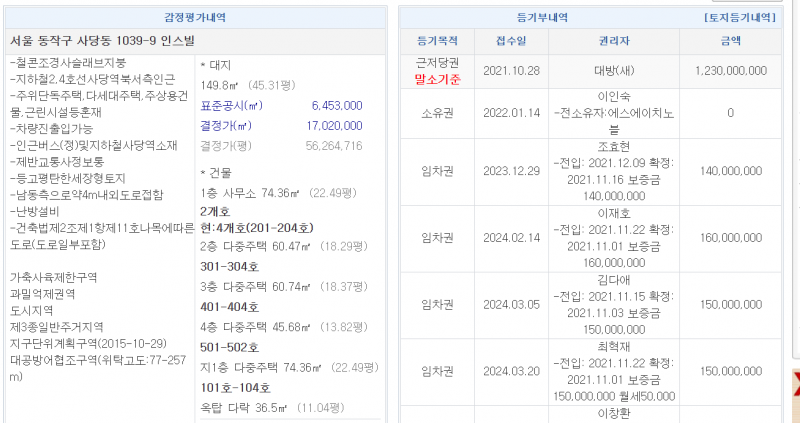Viewport: 800px width, 423px height.
Task: Click the 감정평가내역 panel header
Action: click(195, 18)
